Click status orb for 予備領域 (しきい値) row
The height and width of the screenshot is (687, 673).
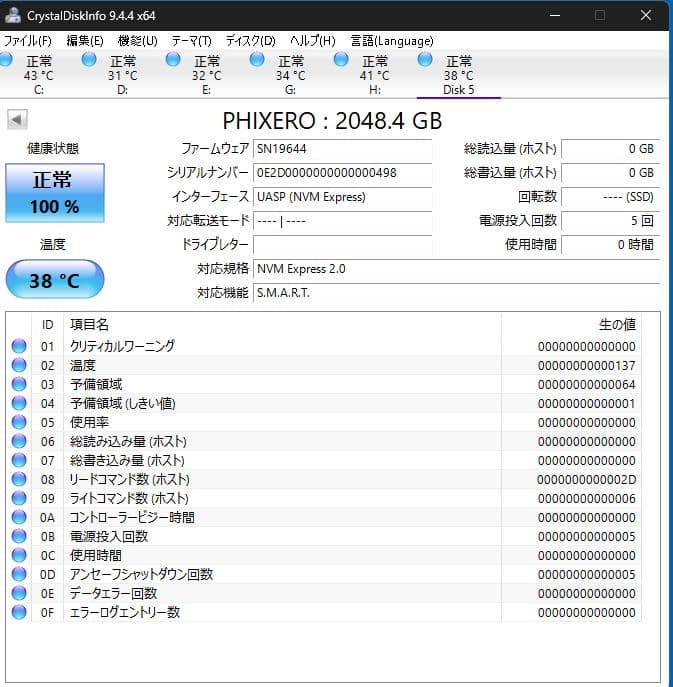click(19, 403)
